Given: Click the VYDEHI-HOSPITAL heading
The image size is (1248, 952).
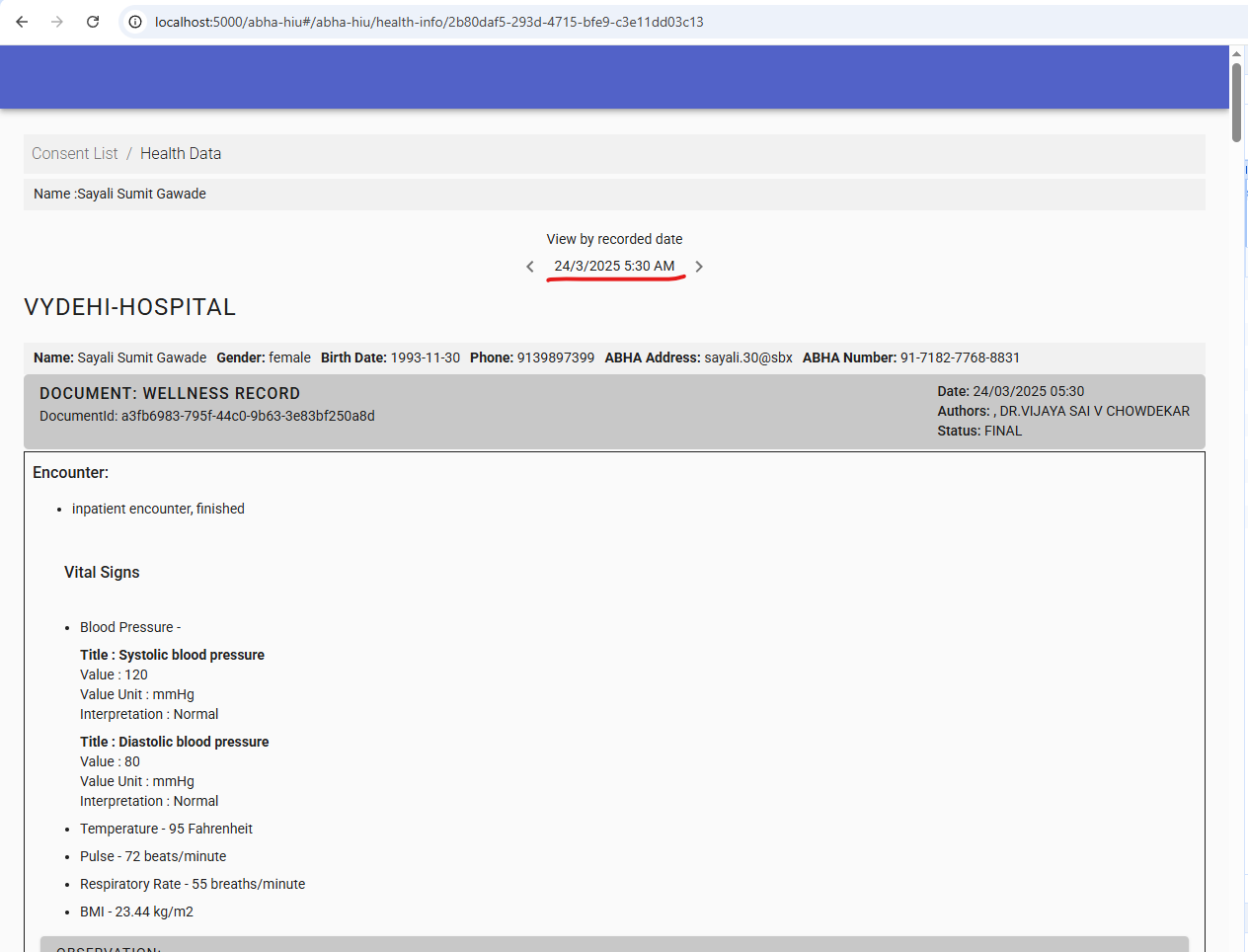Looking at the screenshot, I should click(129, 307).
